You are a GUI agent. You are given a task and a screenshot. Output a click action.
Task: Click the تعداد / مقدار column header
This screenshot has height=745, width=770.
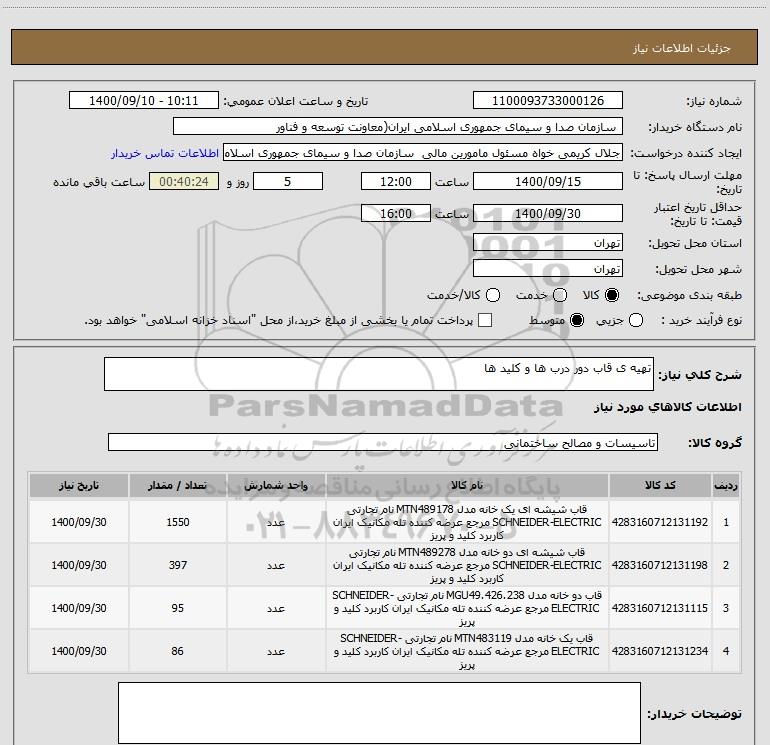tap(178, 485)
